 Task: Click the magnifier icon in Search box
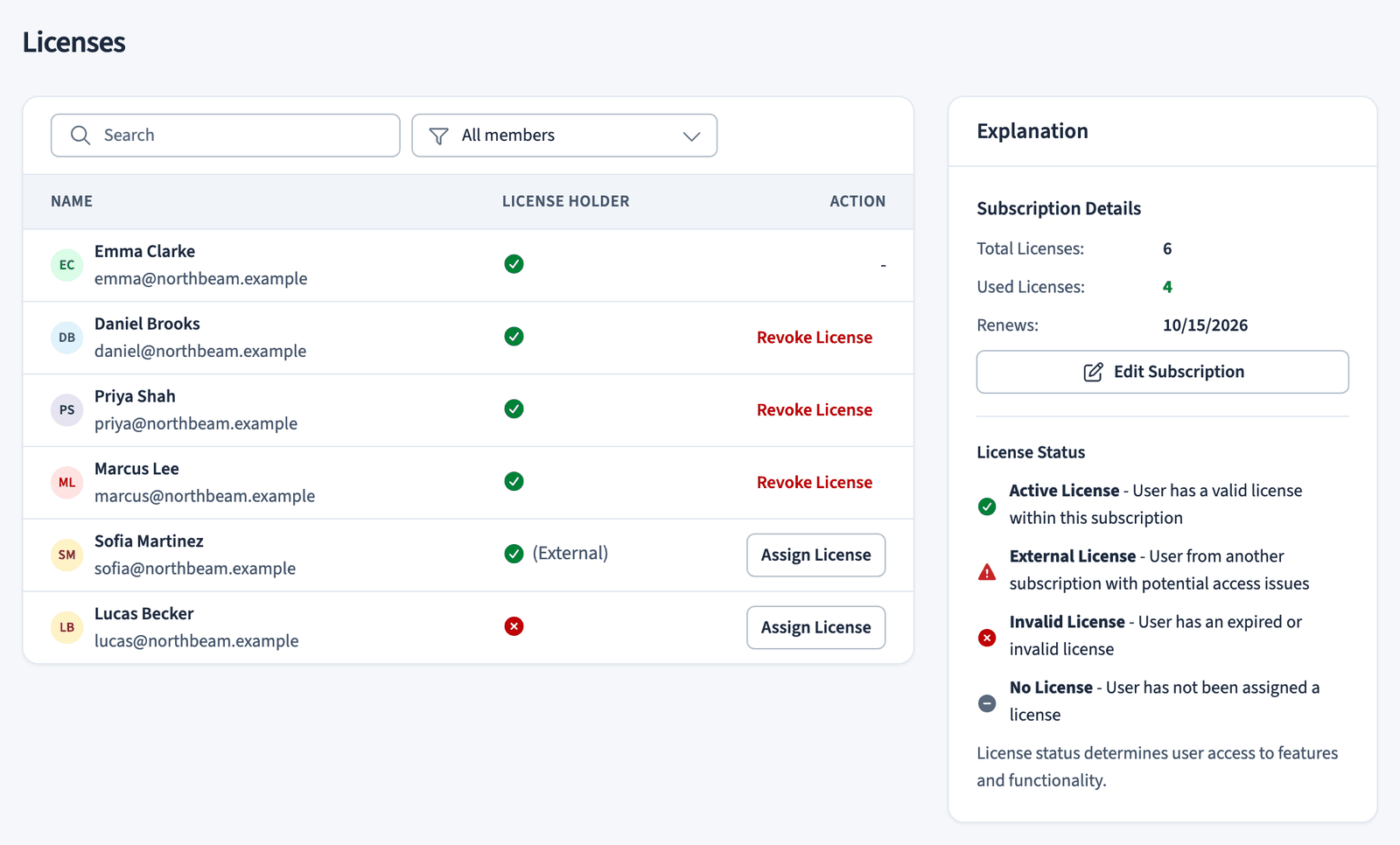(x=80, y=136)
